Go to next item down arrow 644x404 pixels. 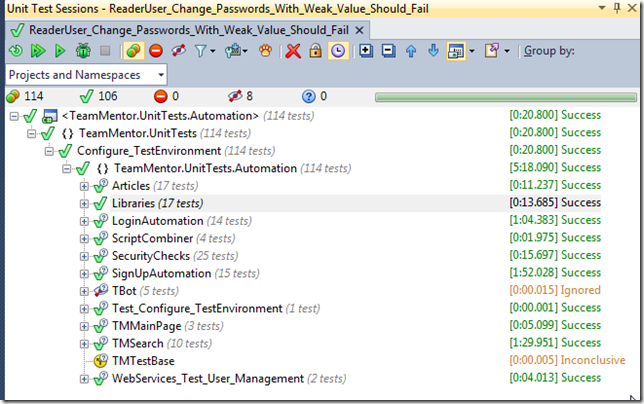point(433,51)
